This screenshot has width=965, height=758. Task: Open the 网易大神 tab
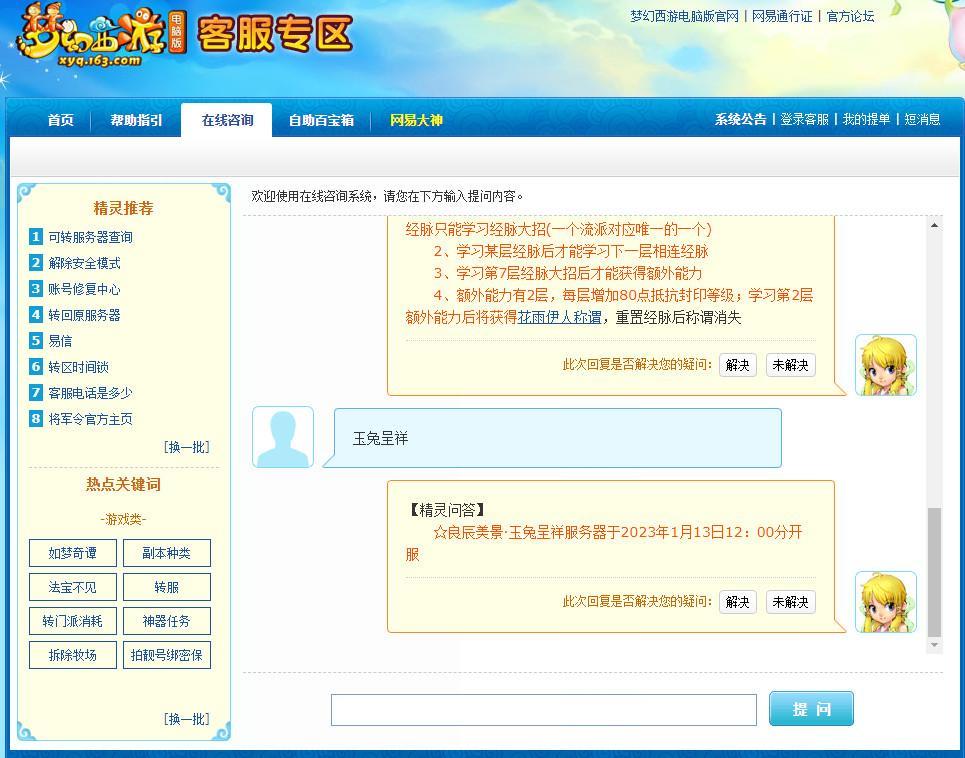pos(416,120)
